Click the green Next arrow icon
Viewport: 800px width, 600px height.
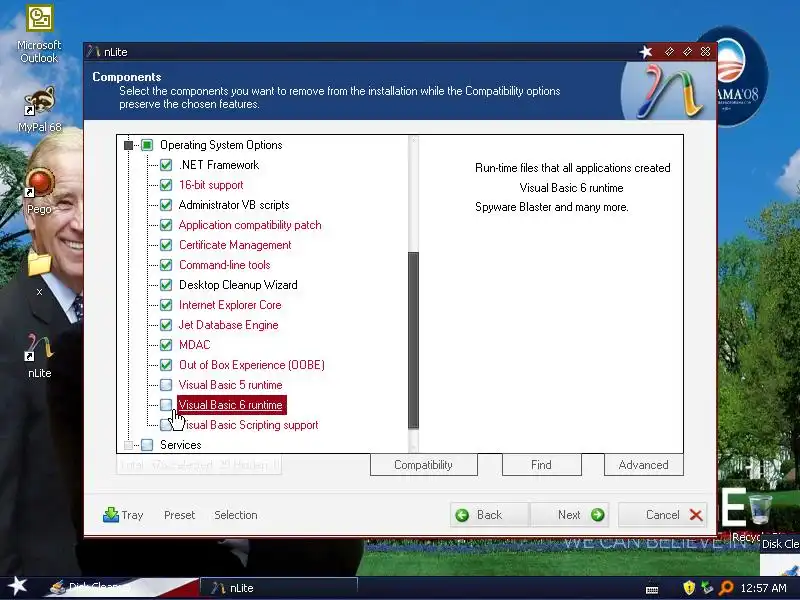point(597,515)
